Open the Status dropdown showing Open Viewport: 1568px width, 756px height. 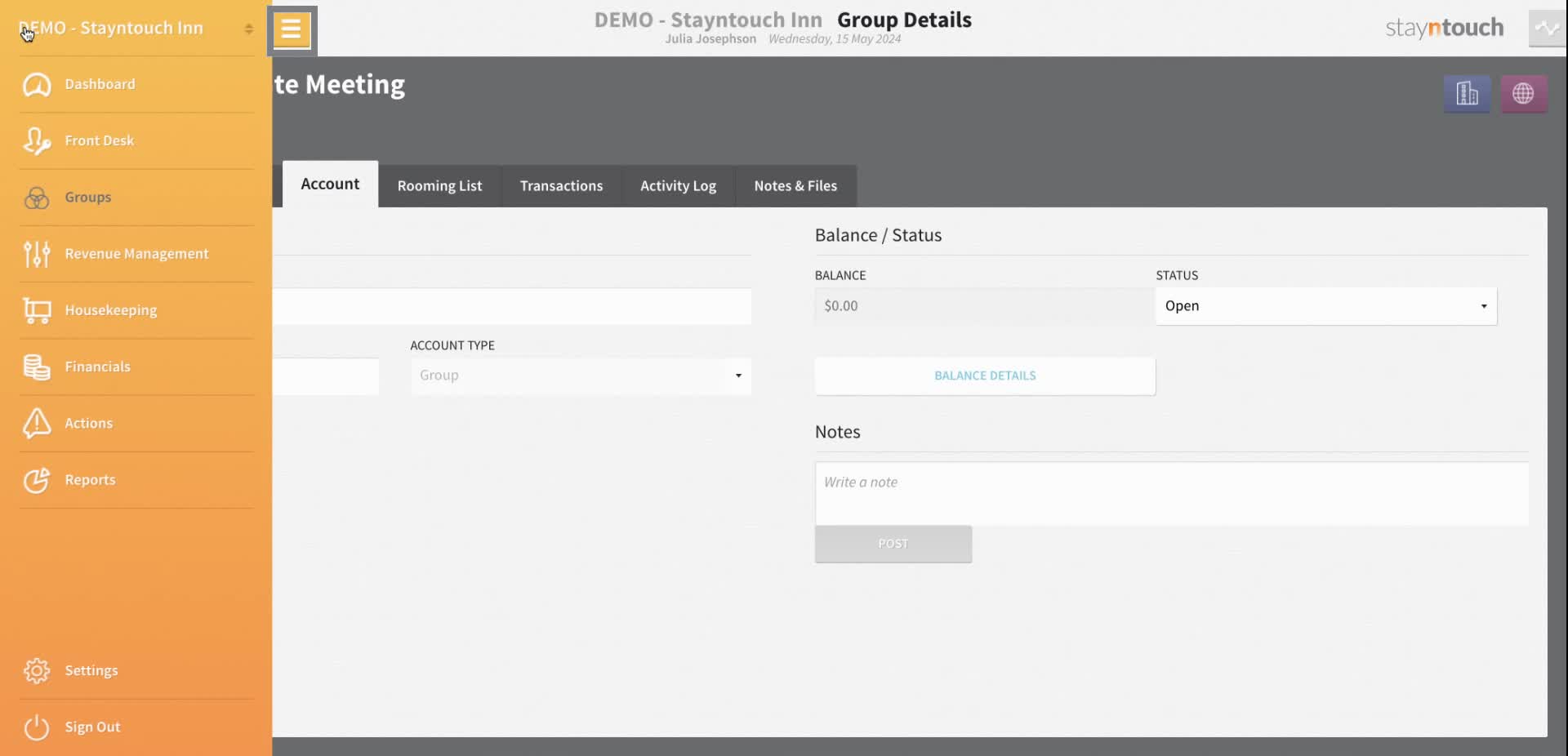click(1325, 306)
